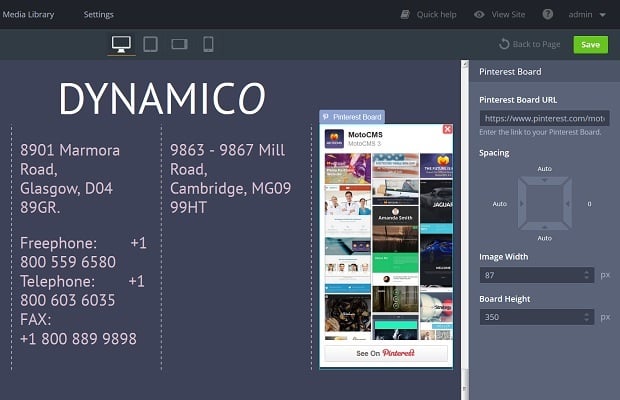Switch to desktop preview mode

point(121,44)
